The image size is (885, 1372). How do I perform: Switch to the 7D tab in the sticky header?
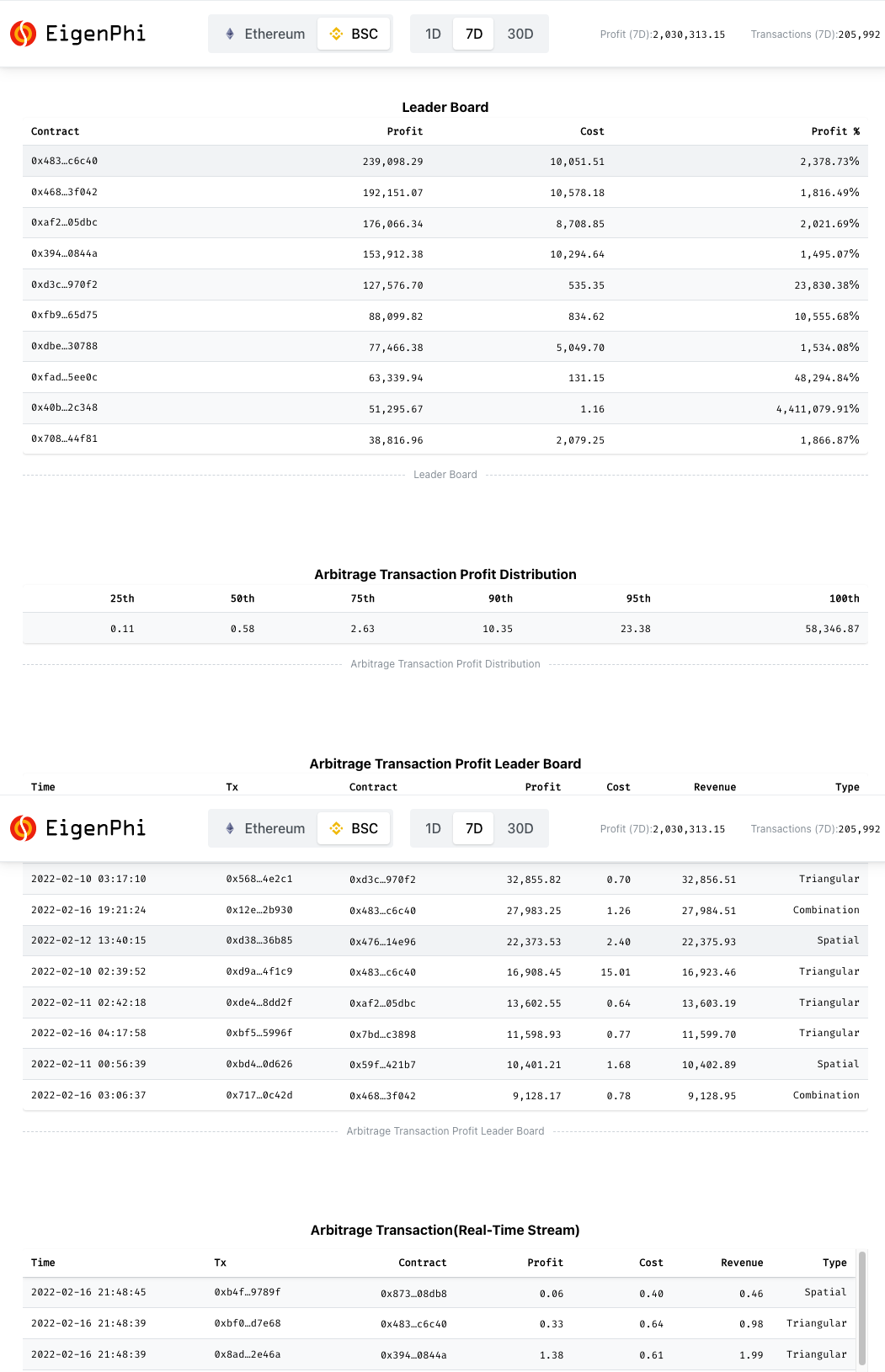pos(473,828)
